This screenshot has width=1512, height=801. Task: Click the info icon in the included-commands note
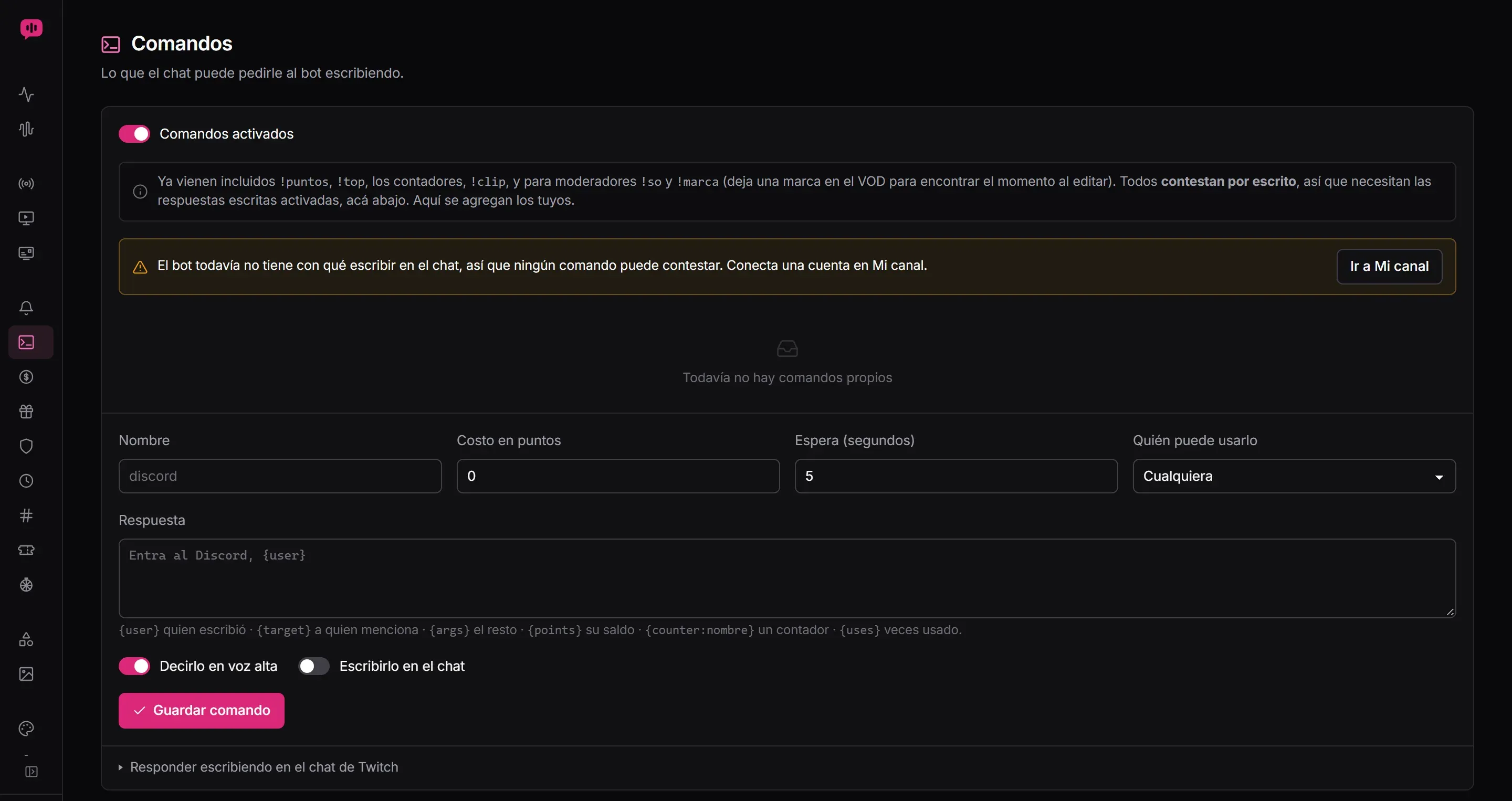coord(140,191)
